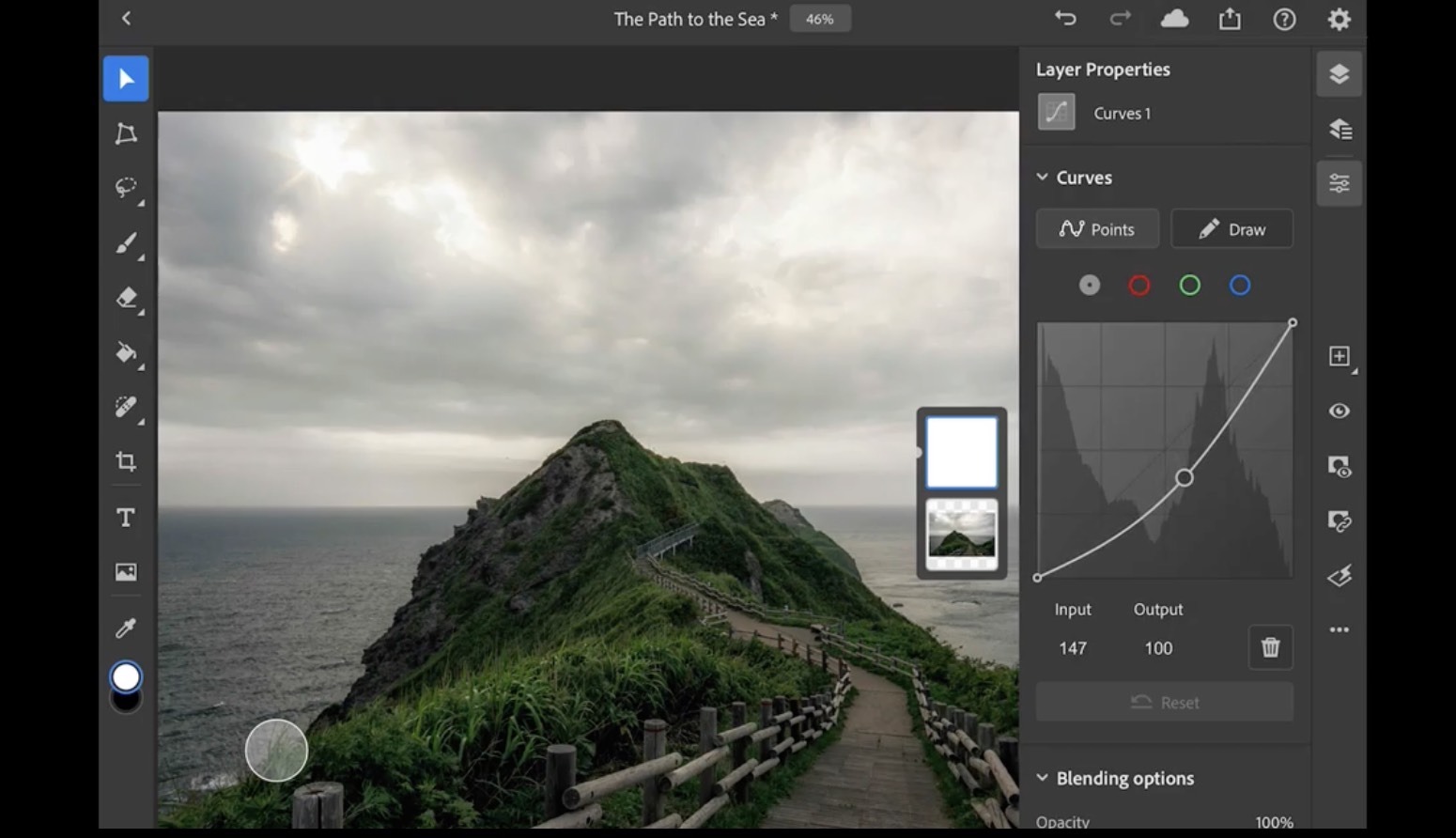Viewport: 1456px width, 838px height.
Task: Open the background black color swatch
Action: coord(127,703)
